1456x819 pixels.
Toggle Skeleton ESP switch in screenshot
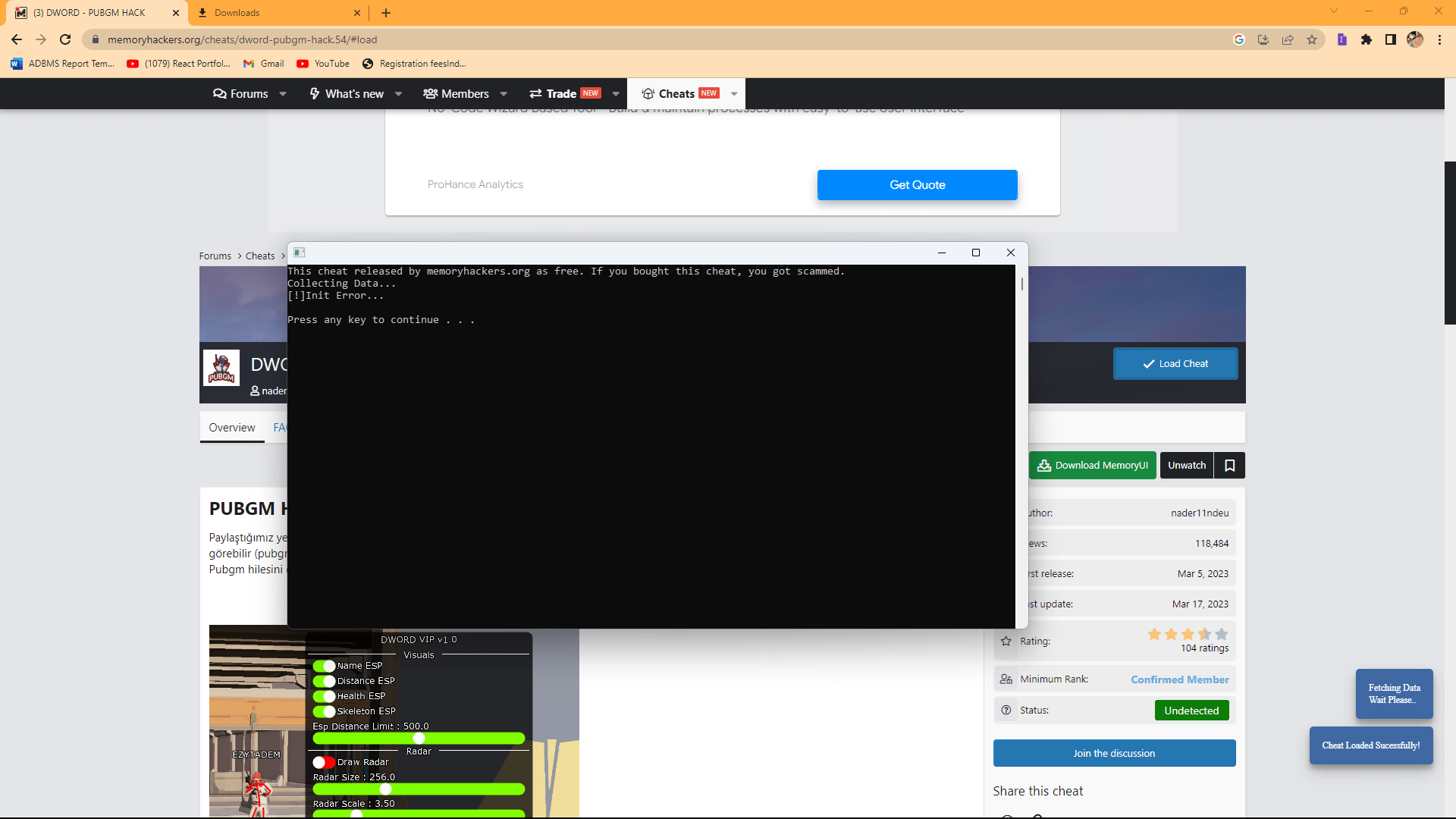coord(324,711)
